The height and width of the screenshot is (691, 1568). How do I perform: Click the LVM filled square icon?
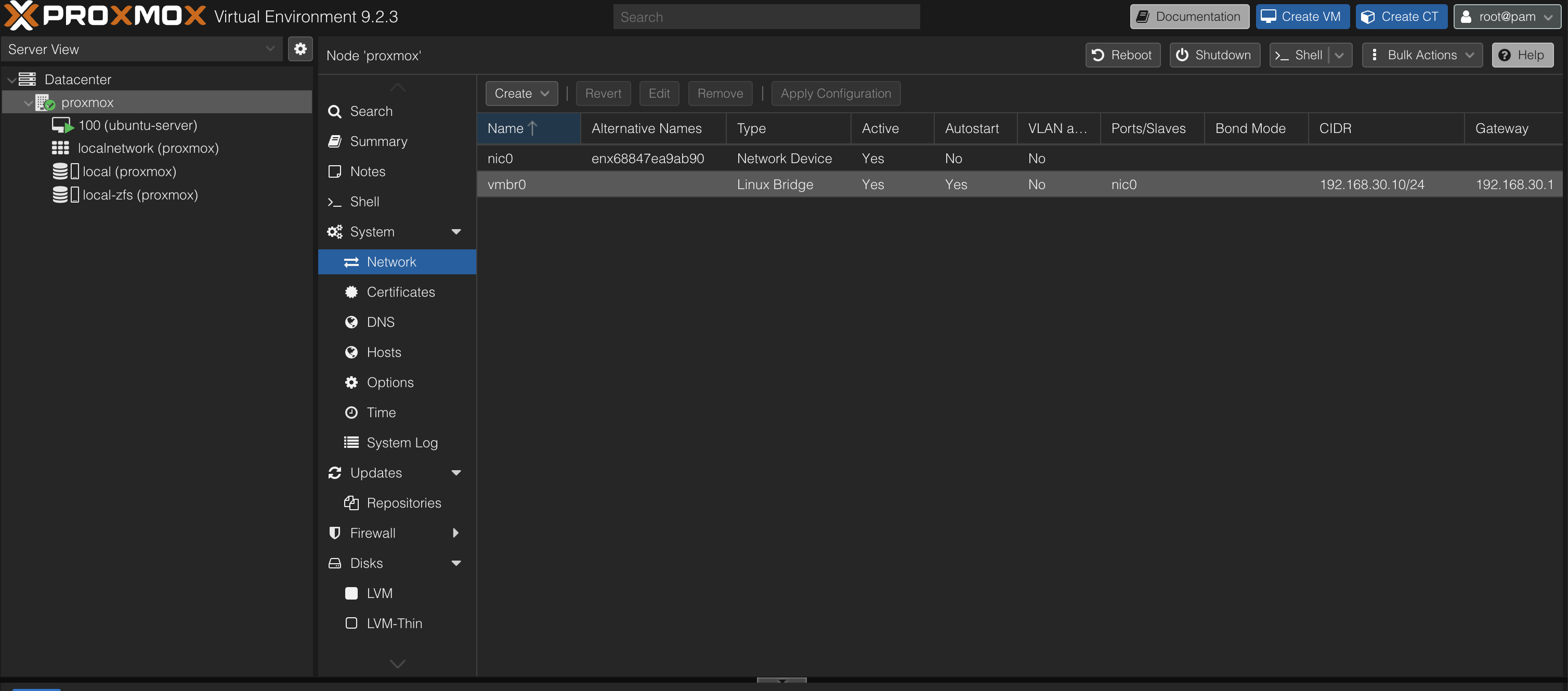click(x=351, y=593)
